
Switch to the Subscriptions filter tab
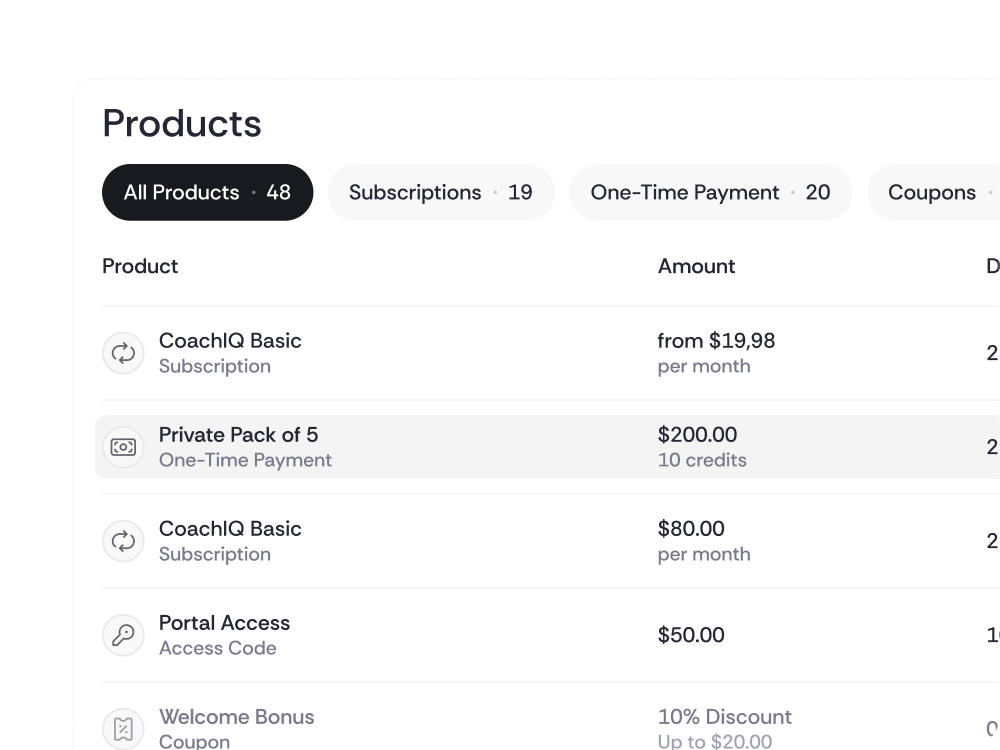[x=440, y=192]
